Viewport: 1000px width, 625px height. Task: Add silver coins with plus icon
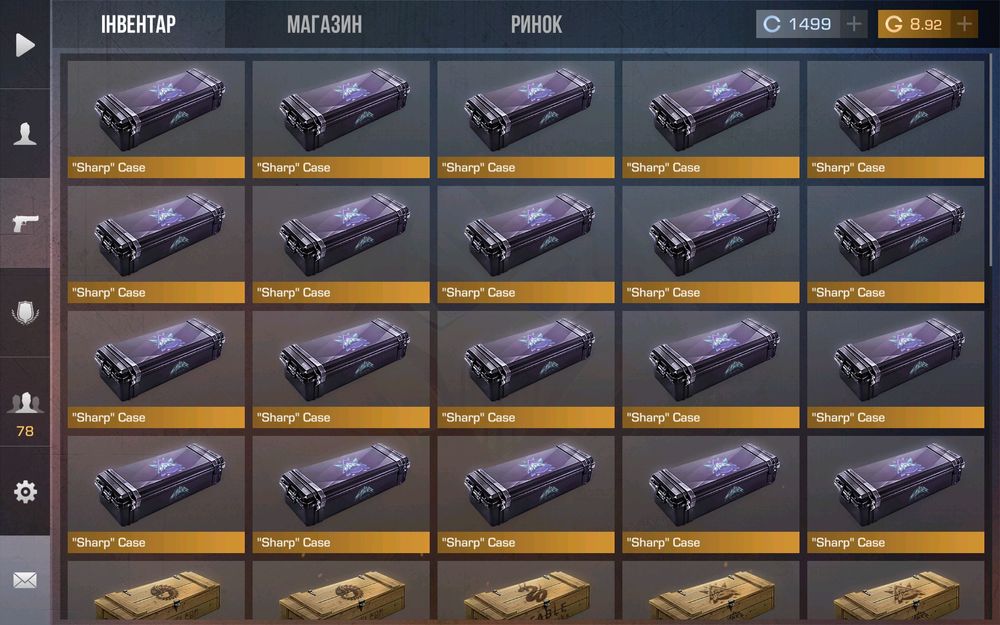click(853, 24)
